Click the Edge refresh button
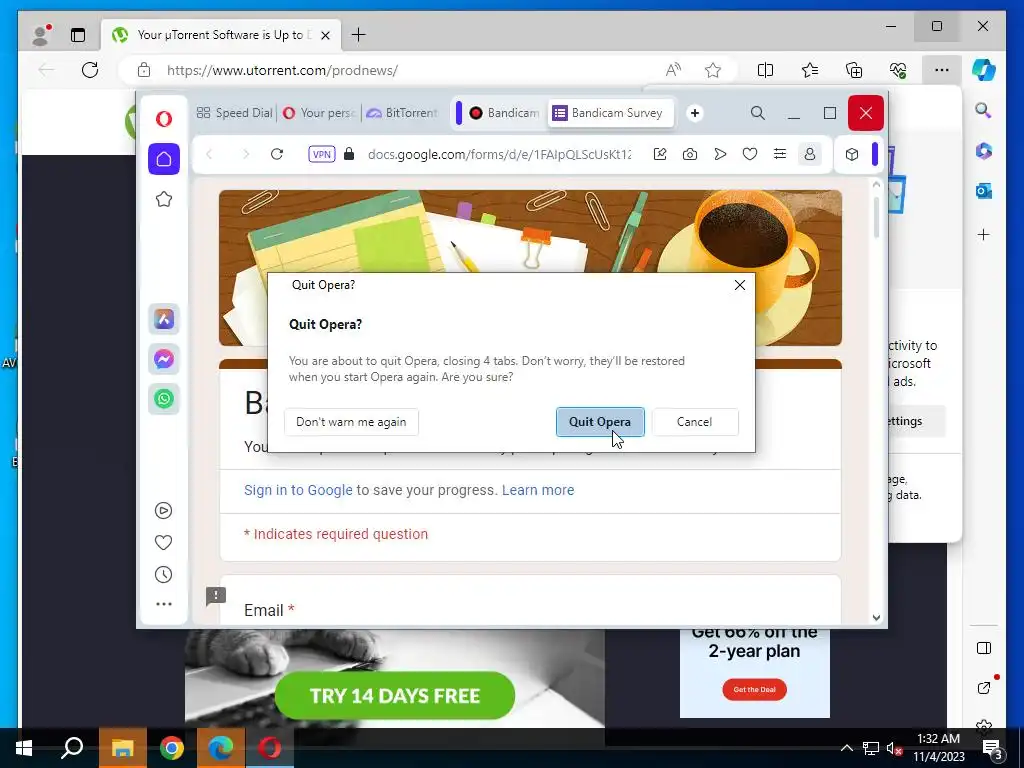 (90, 70)
